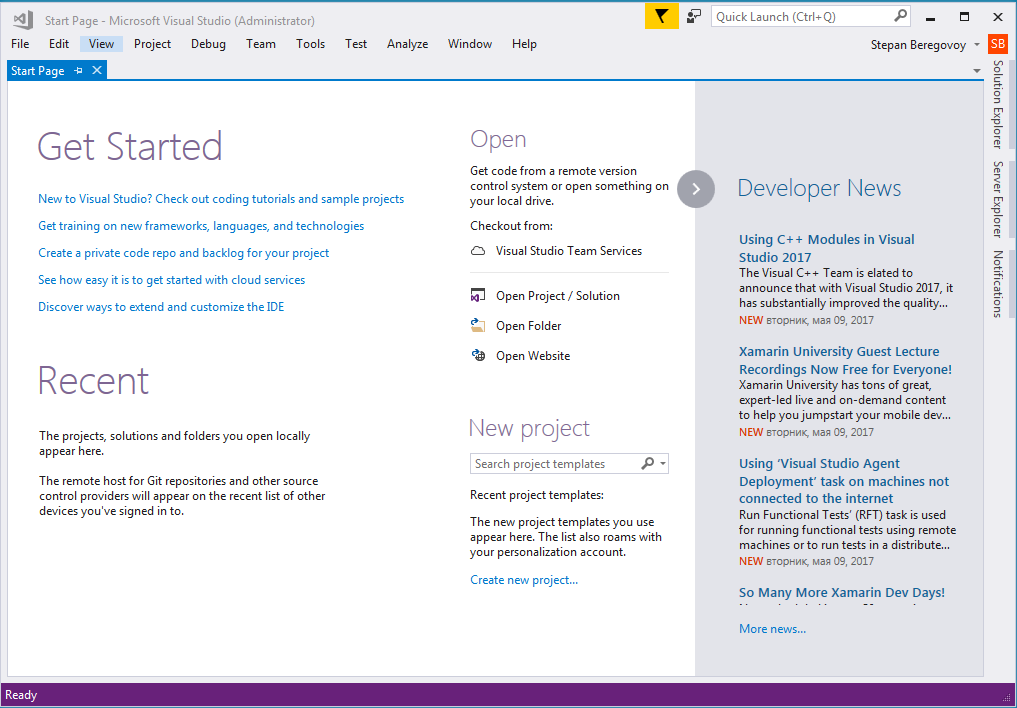The image size is (1017, 708).
Task: Open the Analyze menu
Action: [407, 44]
